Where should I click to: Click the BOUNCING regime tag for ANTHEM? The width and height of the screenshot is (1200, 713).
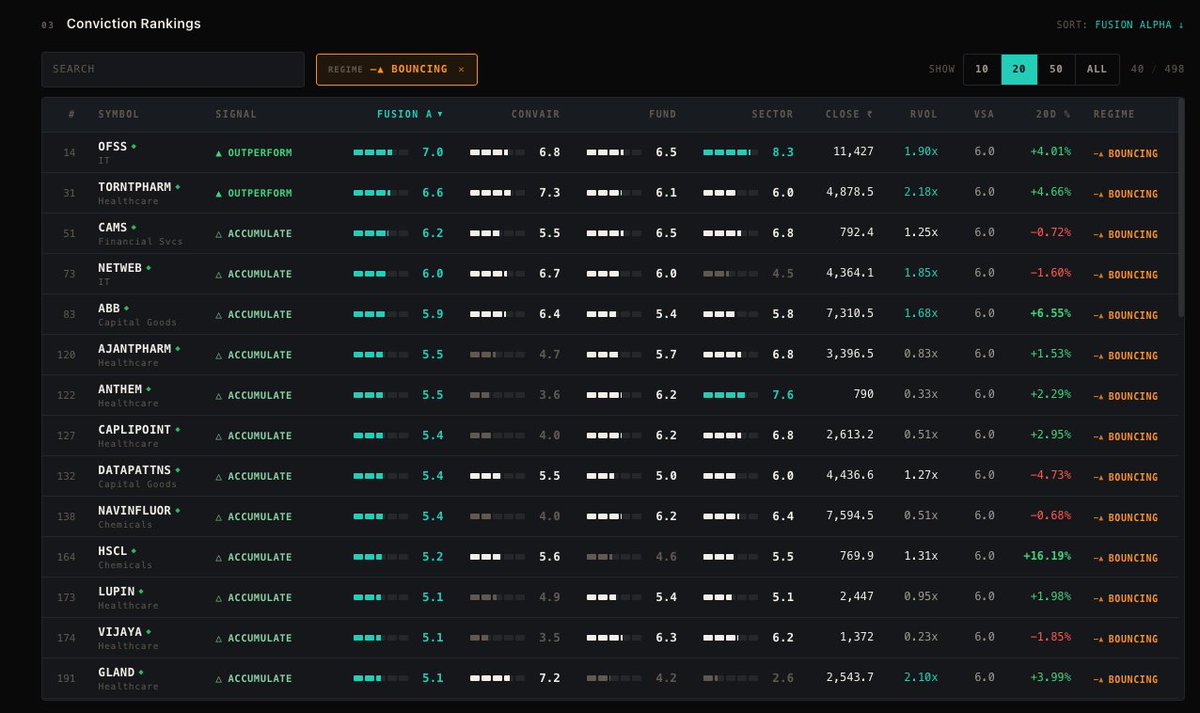point(1126,396)
